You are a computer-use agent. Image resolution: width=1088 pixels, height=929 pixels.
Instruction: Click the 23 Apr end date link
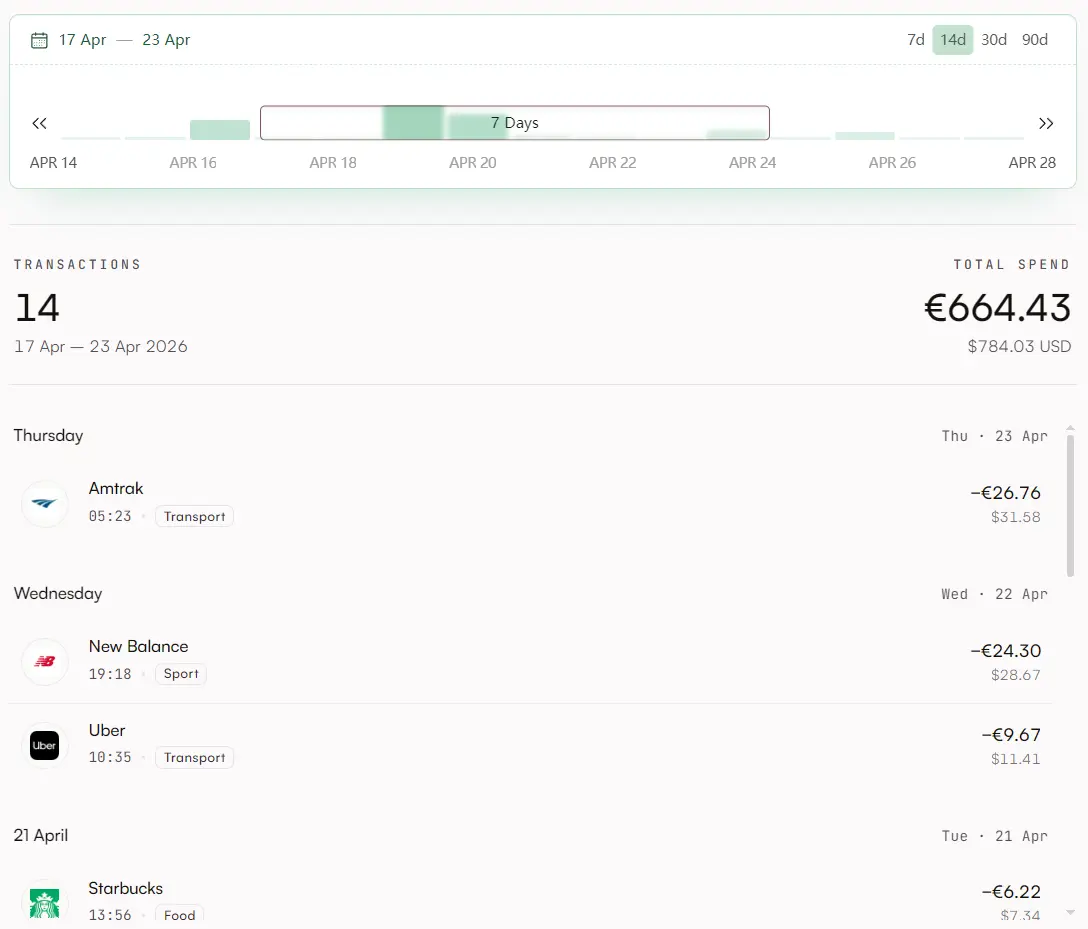click(166, 39)
